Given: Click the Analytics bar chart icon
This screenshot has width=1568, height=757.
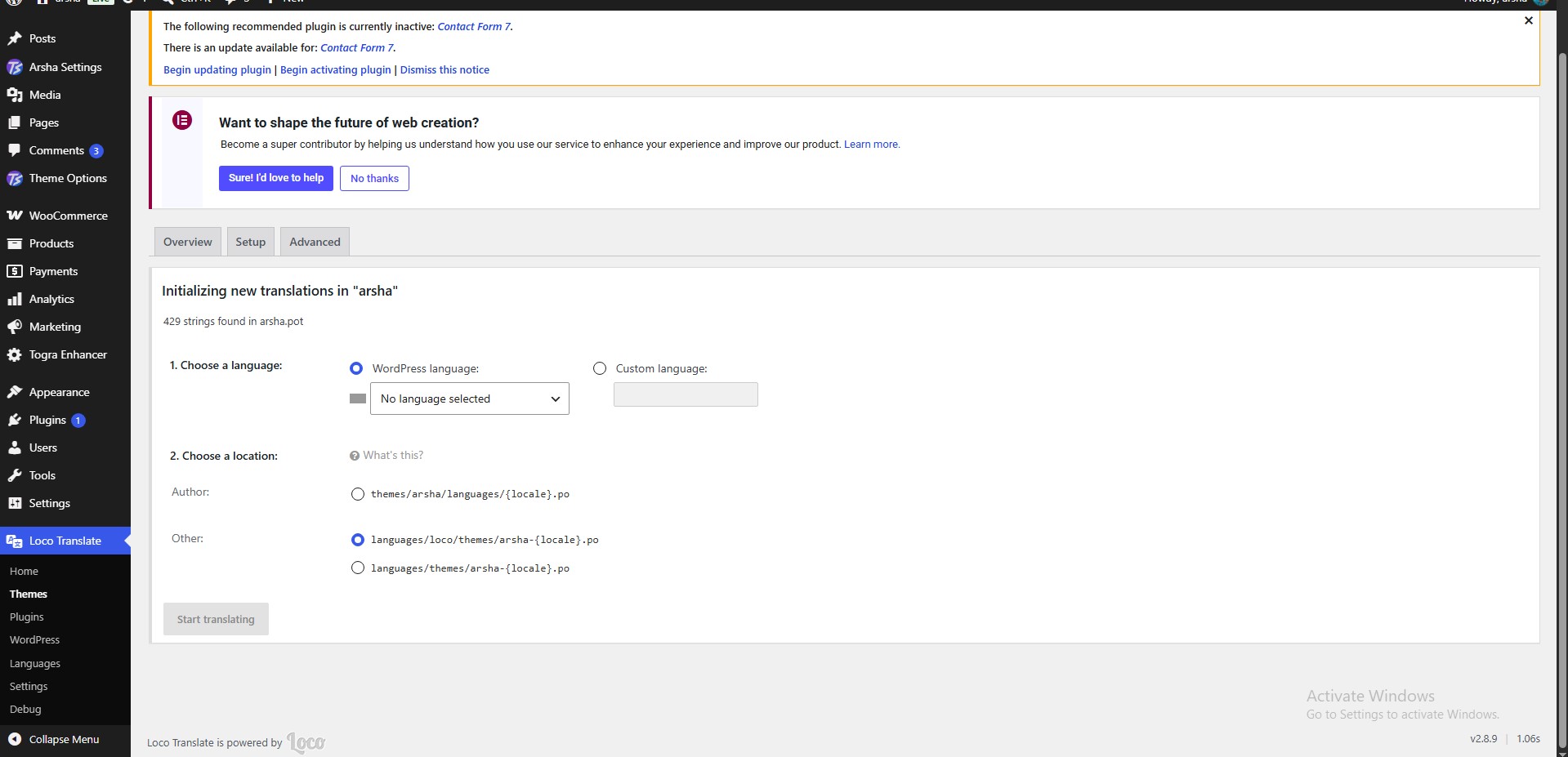Looking at the screenshot, I should pyautogui.click(x=15, y=299).
